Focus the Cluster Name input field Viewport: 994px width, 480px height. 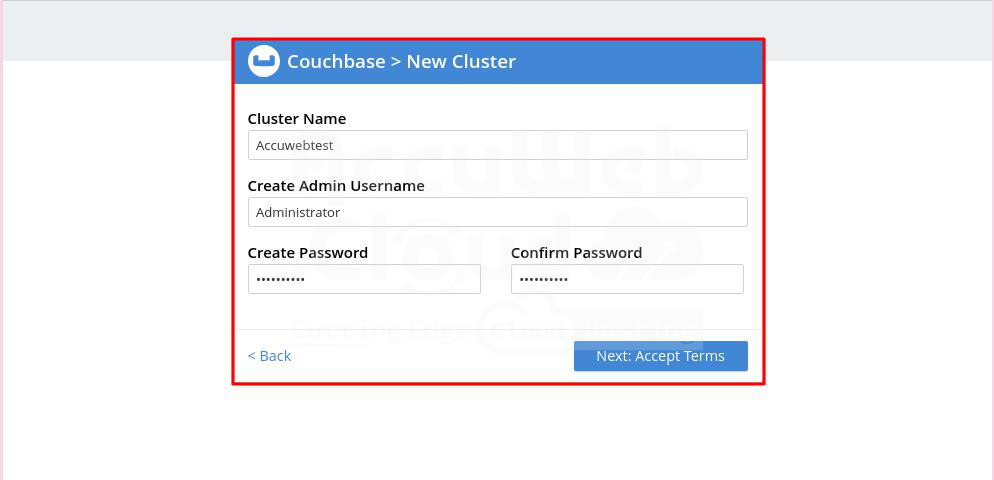(497, 145)
